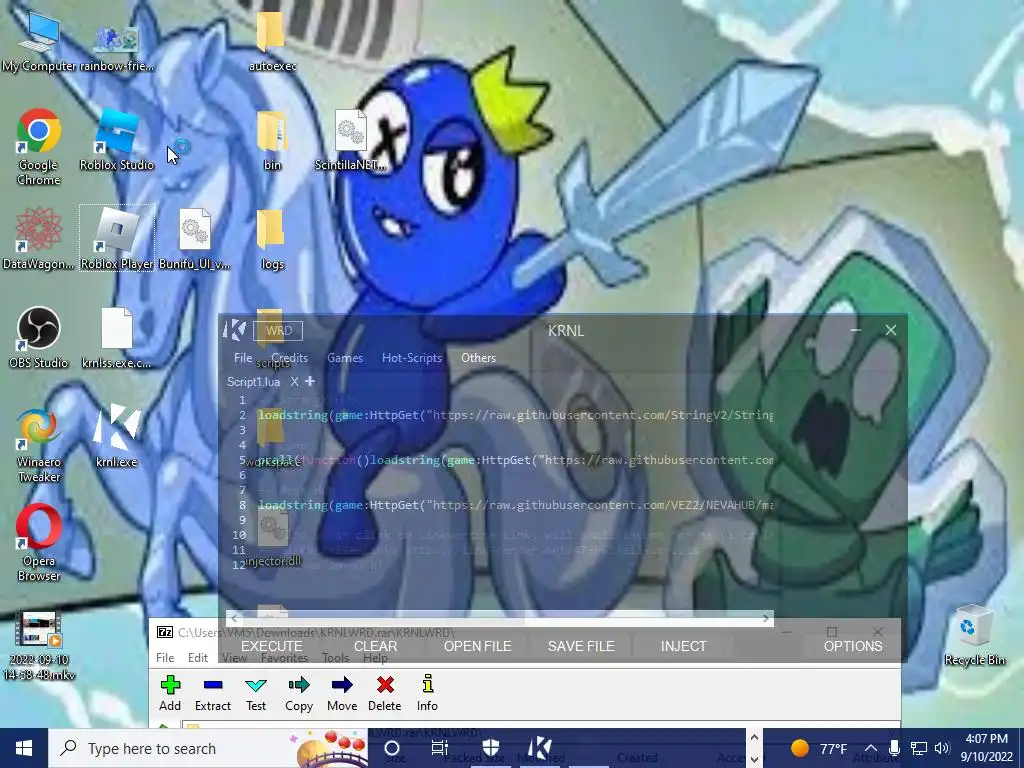The width and height of the screenshot is (1024, 768).
Task: Open Task View on taskbar
Action: pyautogui.click(x=440, y=748)
